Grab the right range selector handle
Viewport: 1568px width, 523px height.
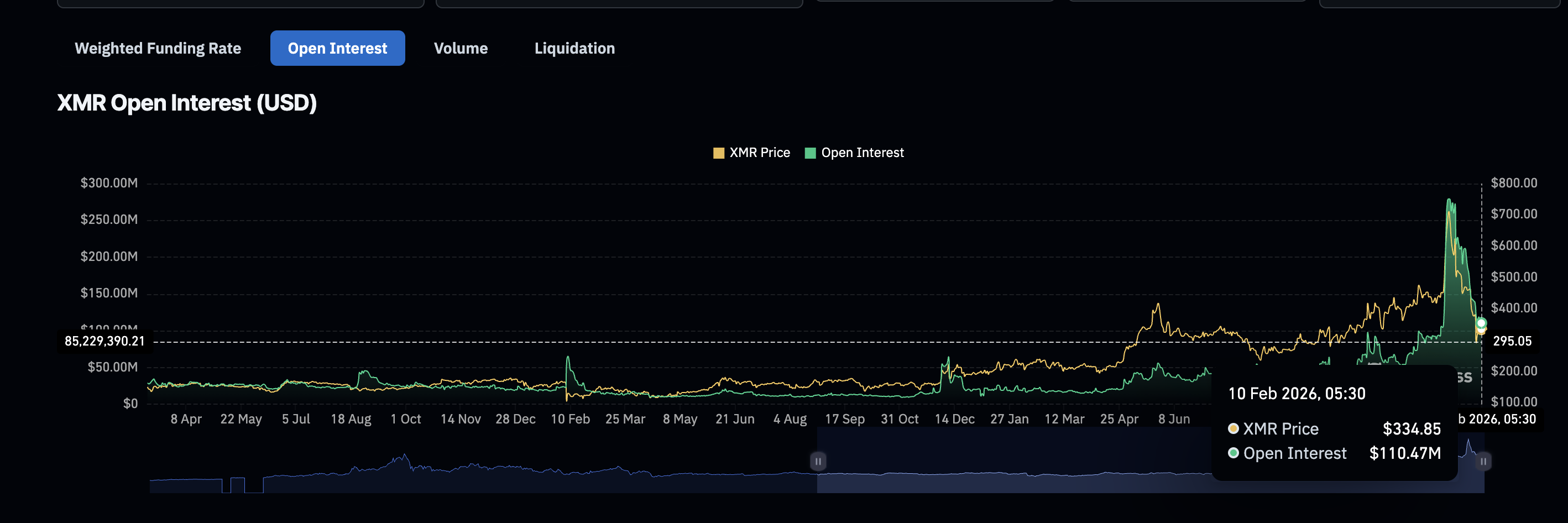pyautogui.click(x=1485, y=462)
